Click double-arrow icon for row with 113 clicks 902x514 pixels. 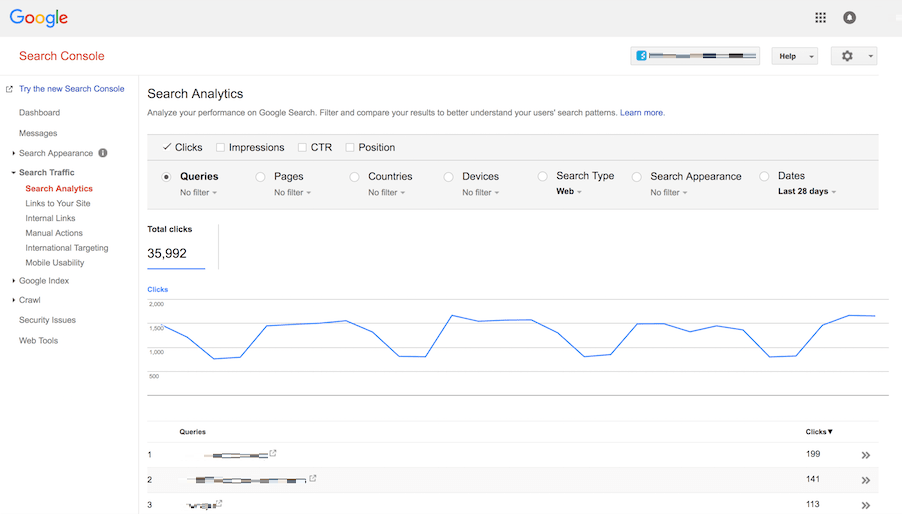click(x=865, y=505)
